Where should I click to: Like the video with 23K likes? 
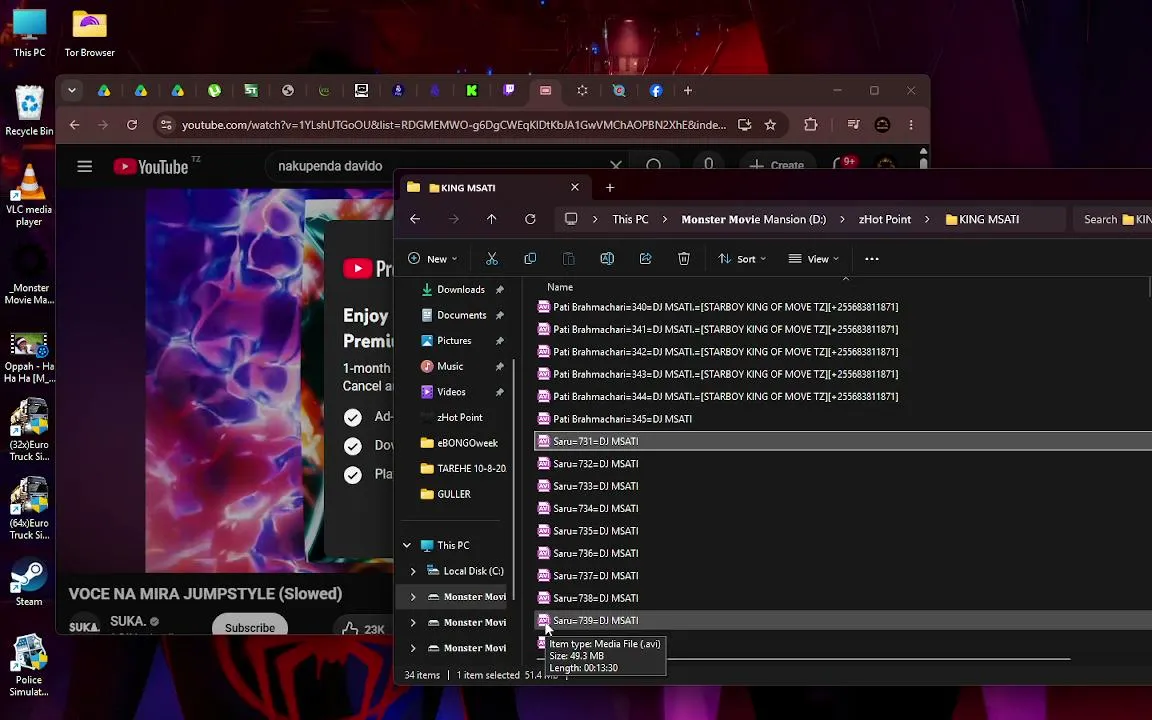pos(364,628)
